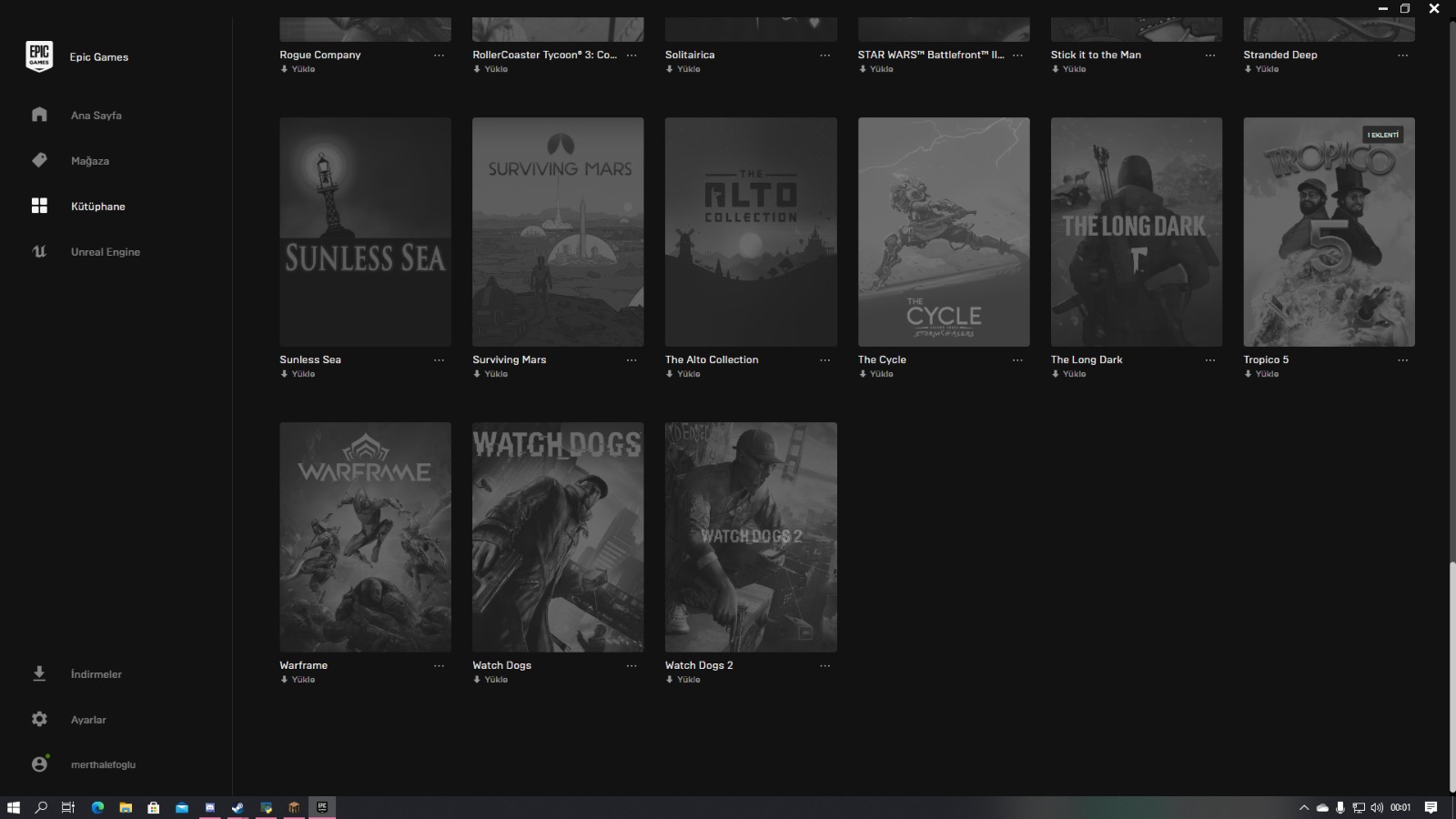
Task: Click Yükle under Solitairica
Action: [683, 69]
